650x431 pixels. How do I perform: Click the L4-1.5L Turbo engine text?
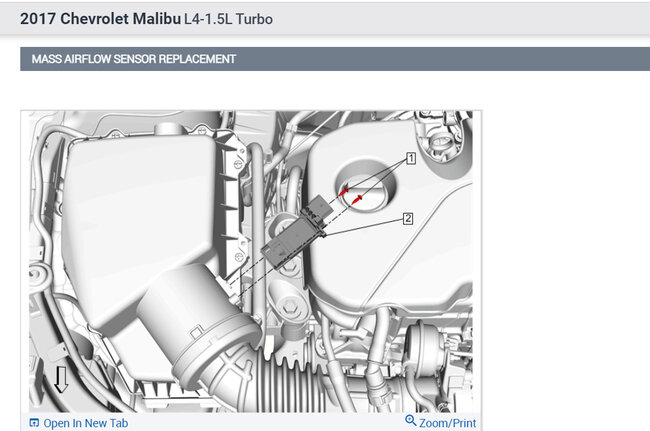pyautogui.click(x=228, y=19)
